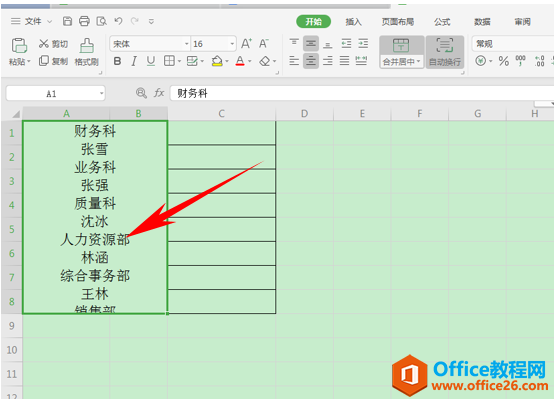Toggle center horizontal alignment
This screenshot has width=555, height=403.
pos(311,61)
